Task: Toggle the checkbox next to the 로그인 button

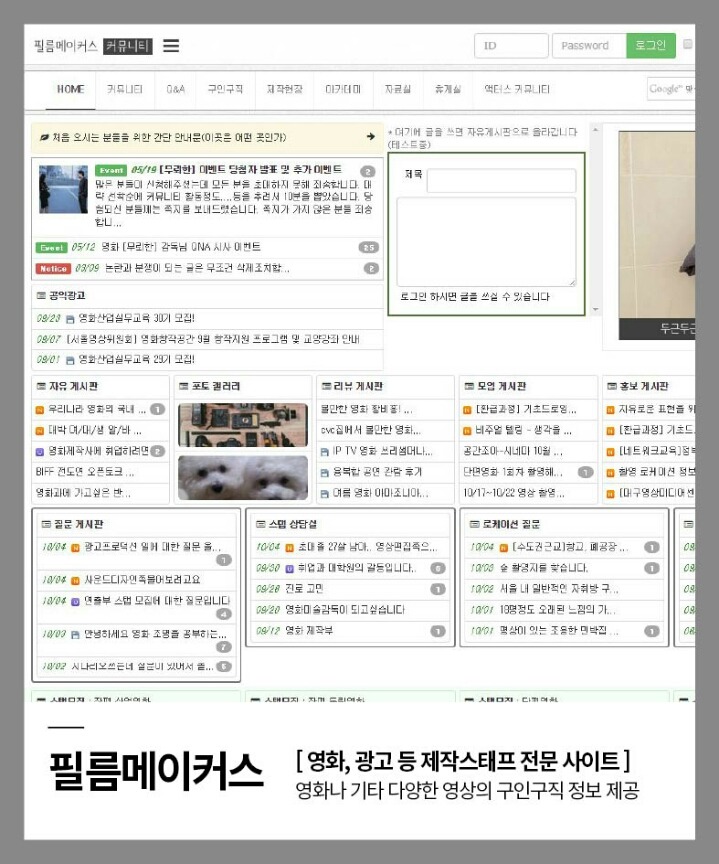Action: tap(688, 44)
